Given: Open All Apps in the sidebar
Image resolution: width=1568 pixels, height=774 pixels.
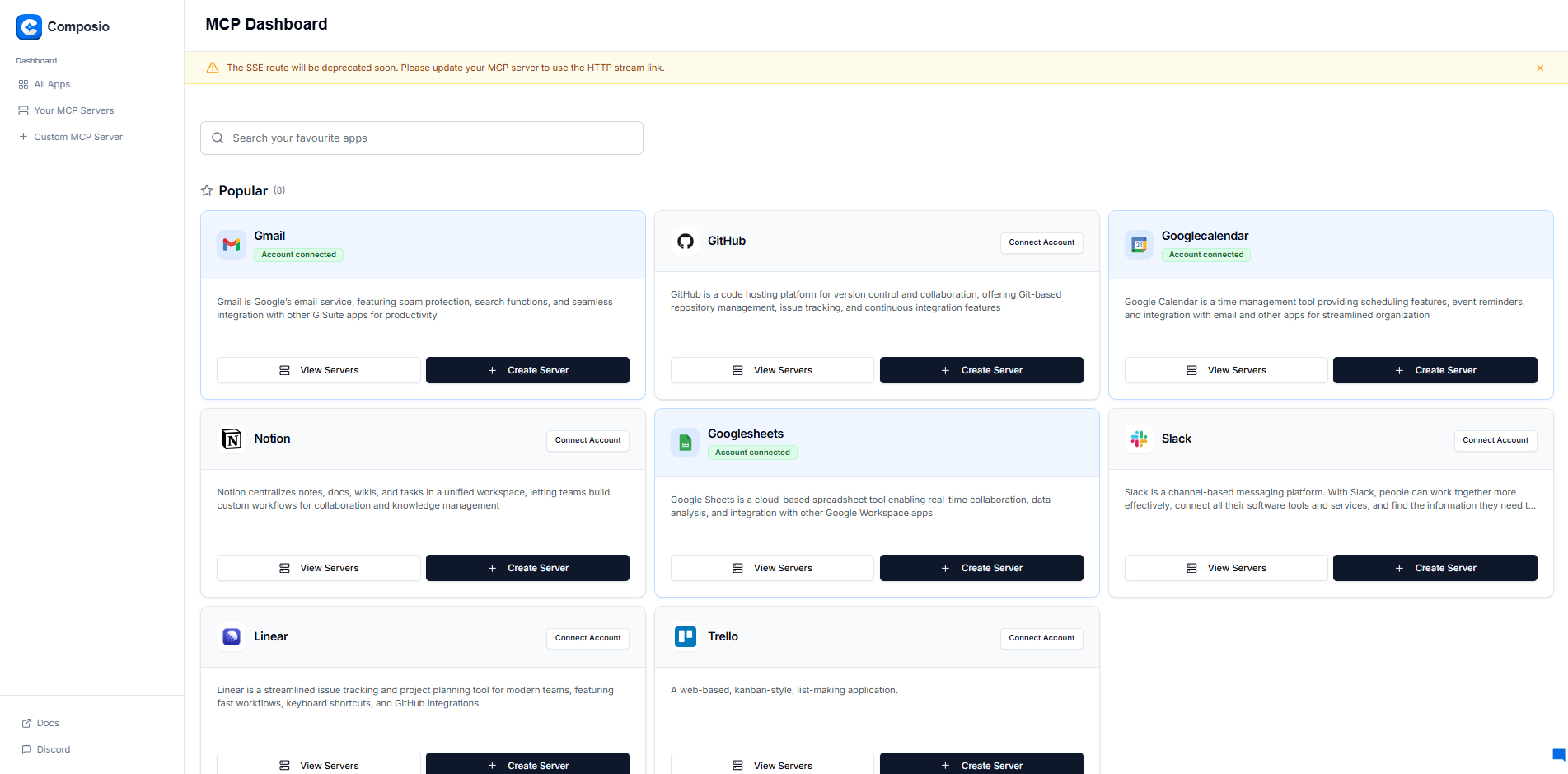Looking at the screenshot, I should [52, 84].
